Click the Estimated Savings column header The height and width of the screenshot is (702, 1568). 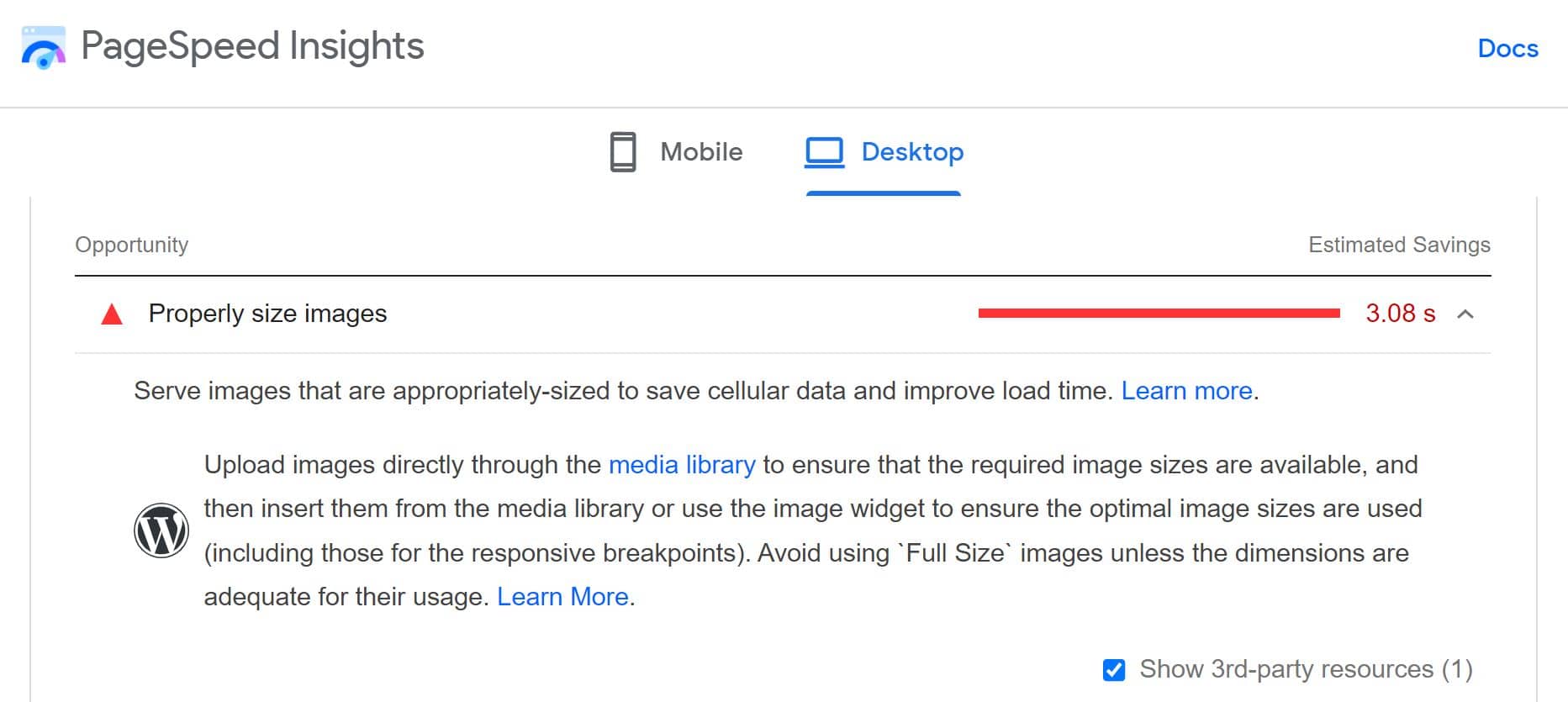[x=1399, y=245]
